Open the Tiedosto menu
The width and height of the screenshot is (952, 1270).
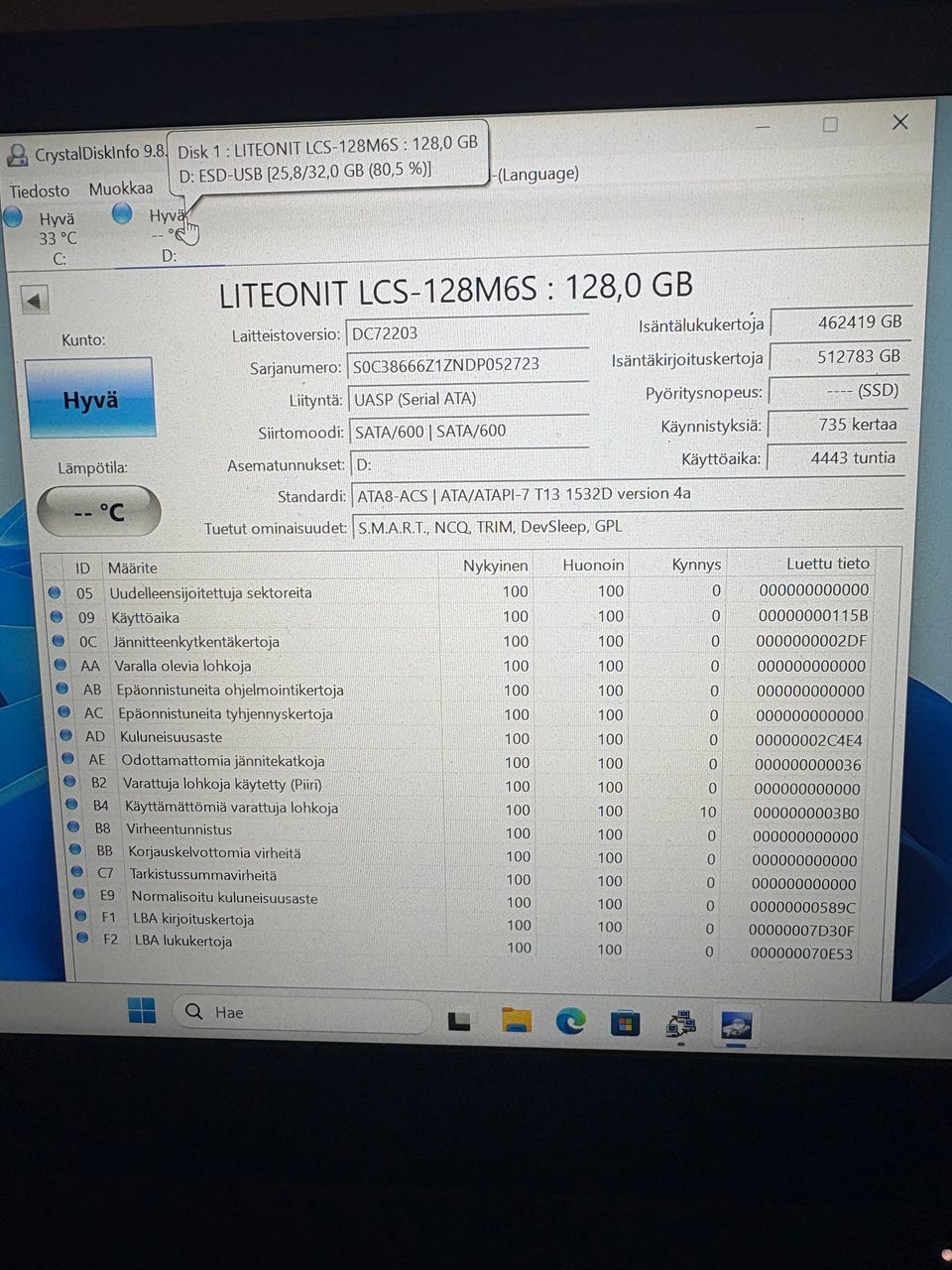coord(40,190)
